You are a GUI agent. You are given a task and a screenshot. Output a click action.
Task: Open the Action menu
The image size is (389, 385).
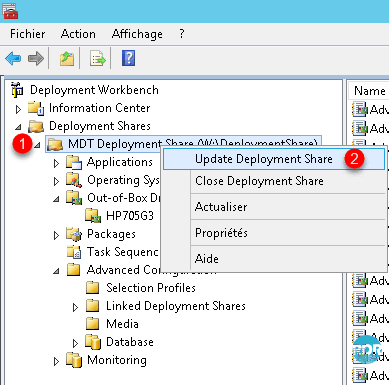tap(78, 34)
